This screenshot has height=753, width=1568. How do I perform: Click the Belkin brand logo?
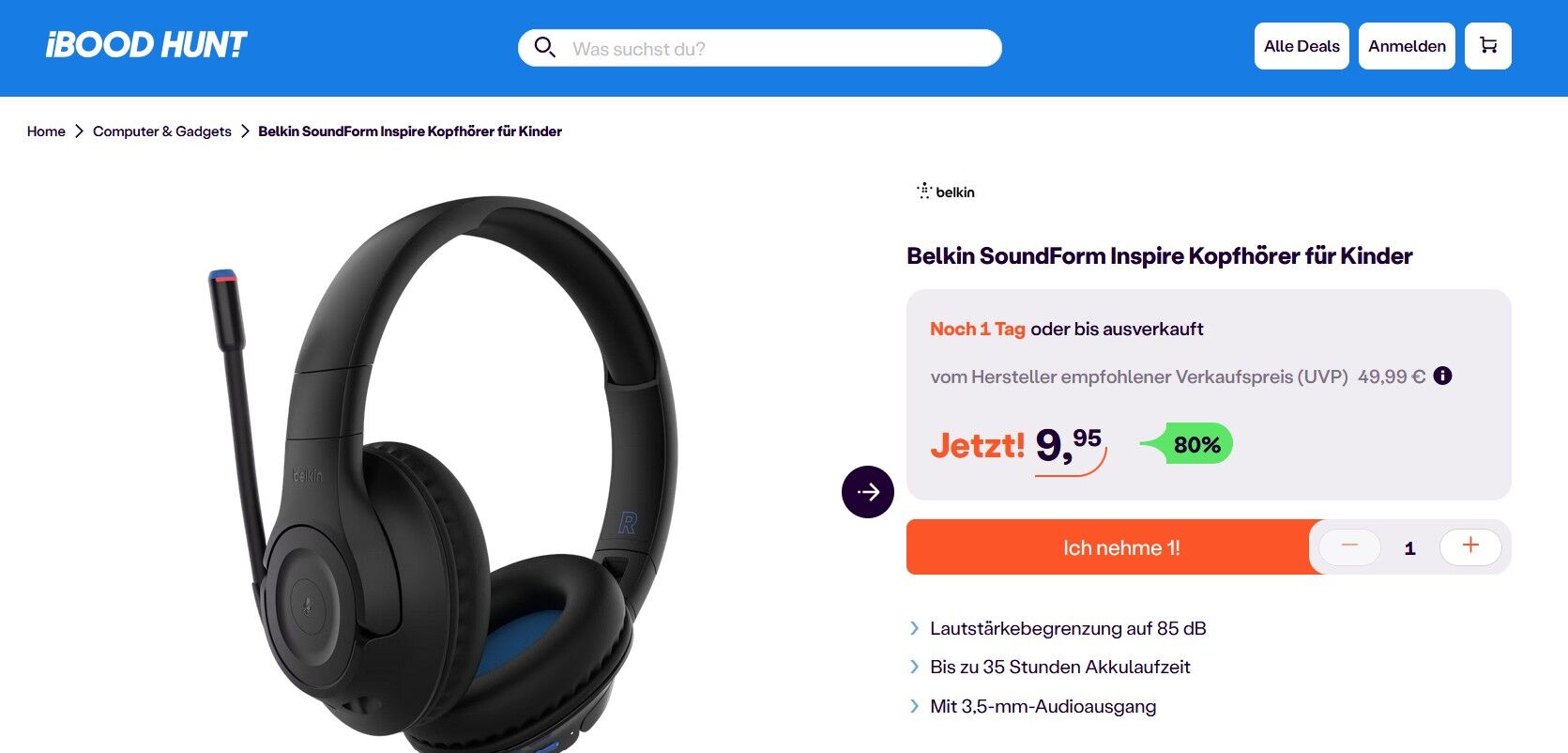point(946,192)
